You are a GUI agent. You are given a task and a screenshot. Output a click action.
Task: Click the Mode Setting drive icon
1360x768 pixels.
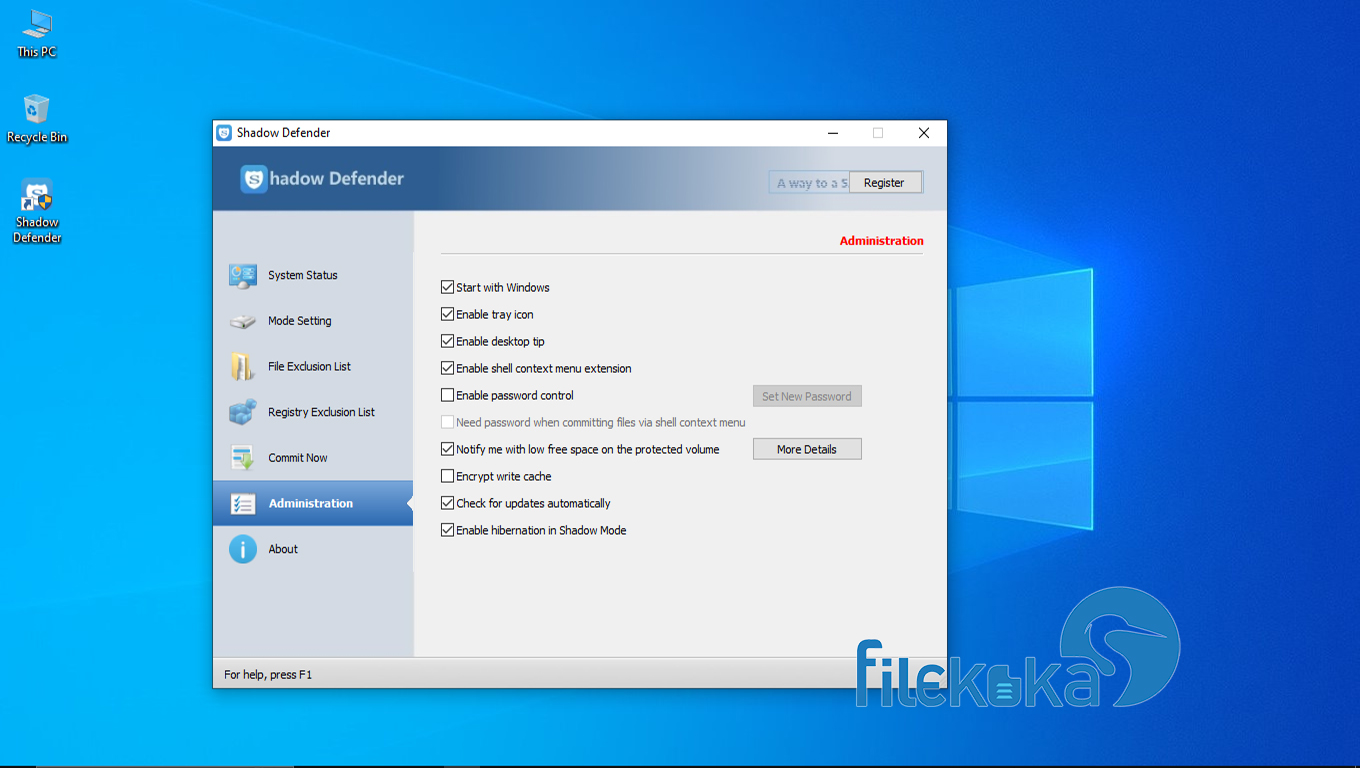pos(243,322)
